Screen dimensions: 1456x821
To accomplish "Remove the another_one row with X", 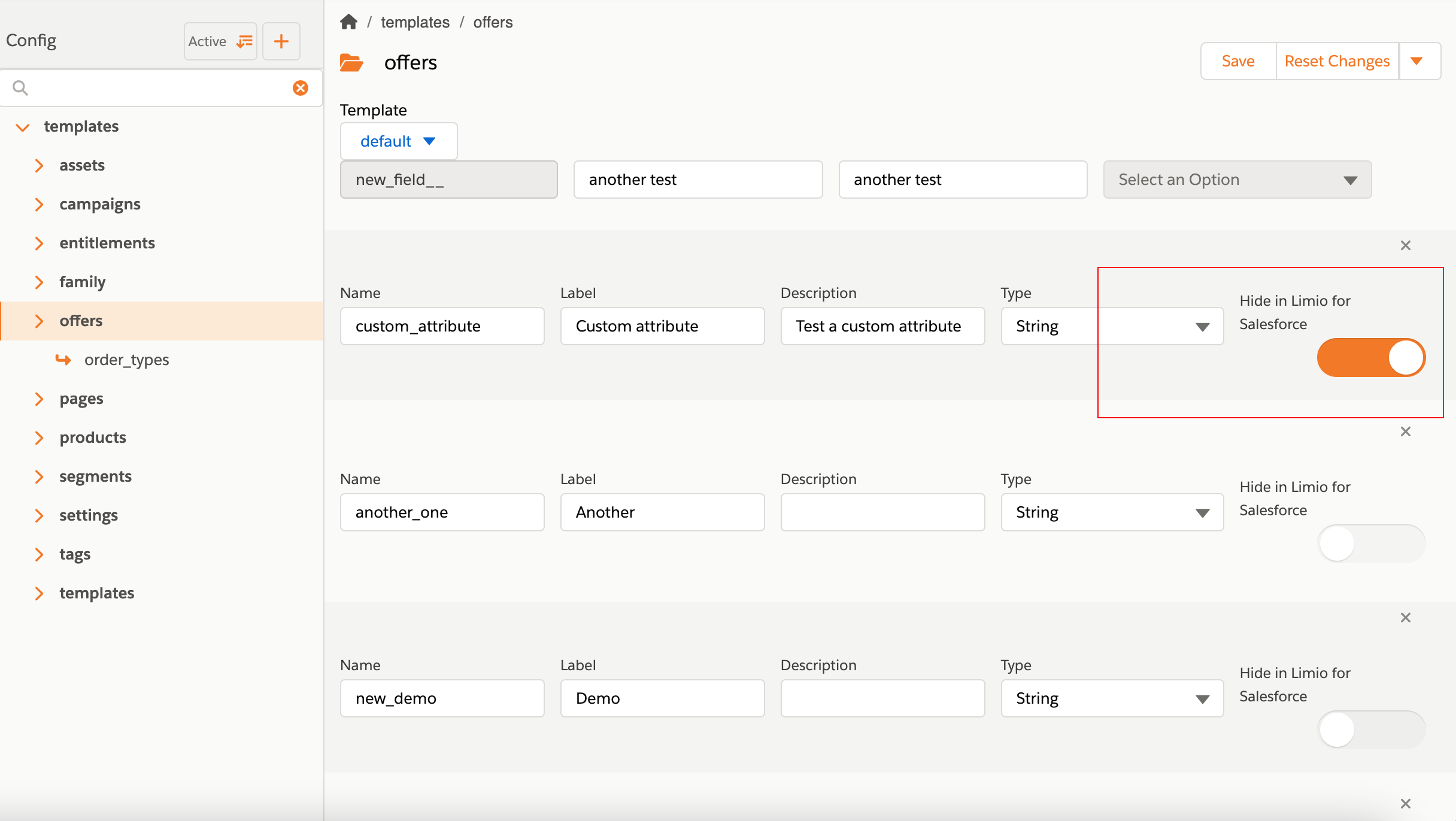I will 1406,431.
